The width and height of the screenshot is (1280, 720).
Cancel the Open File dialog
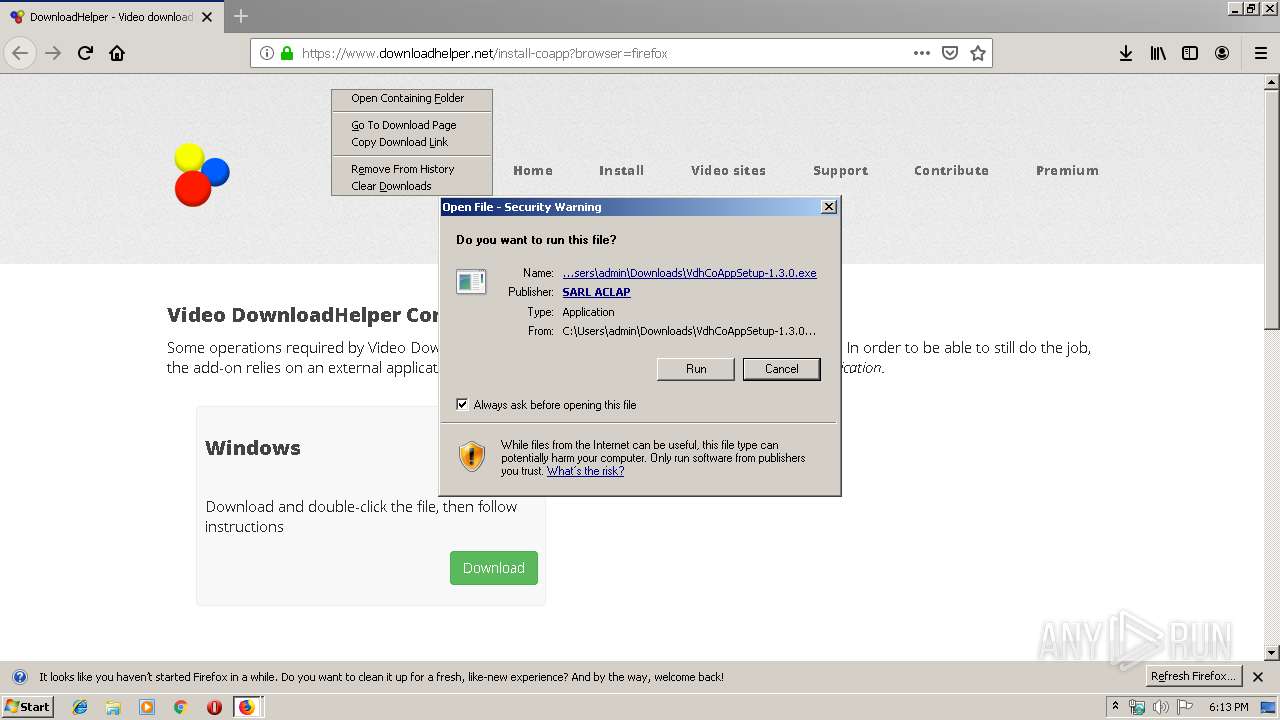click(x=782, y=369)
